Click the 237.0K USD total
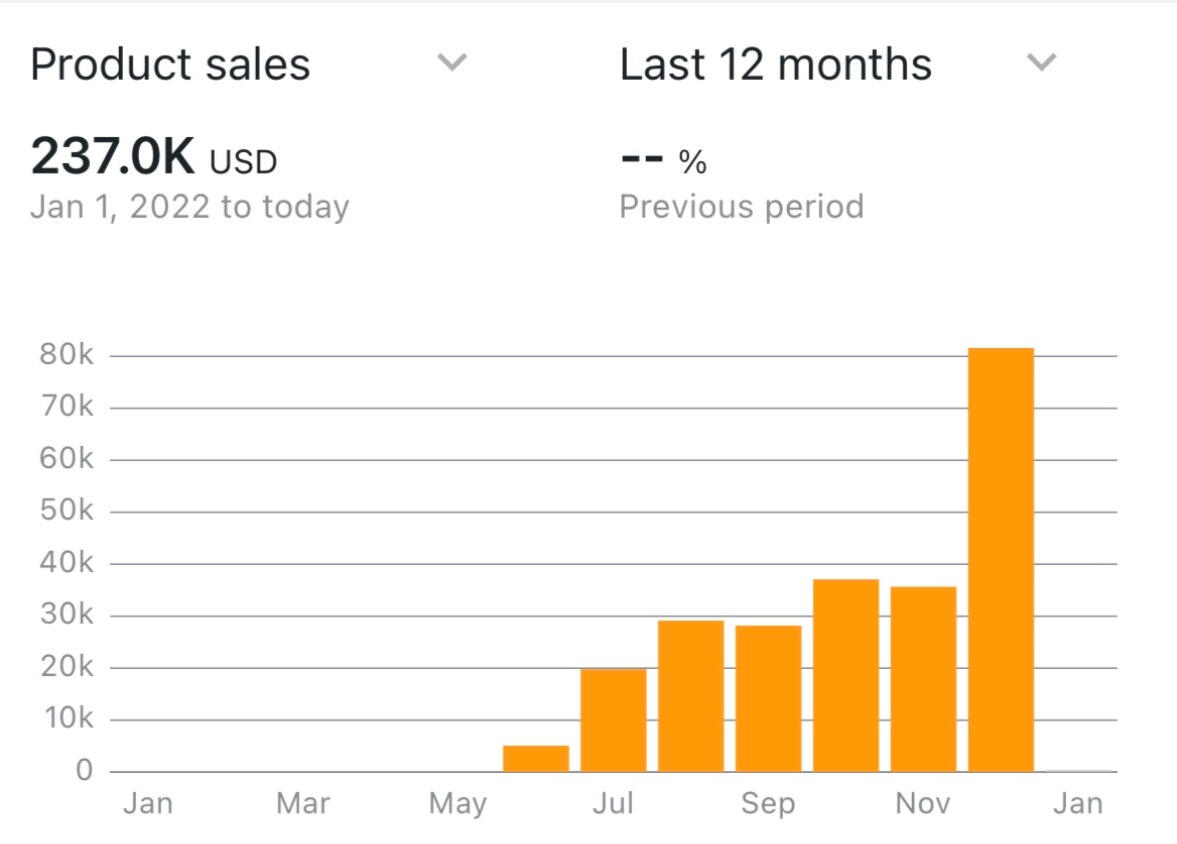 [x=154, y=159]
